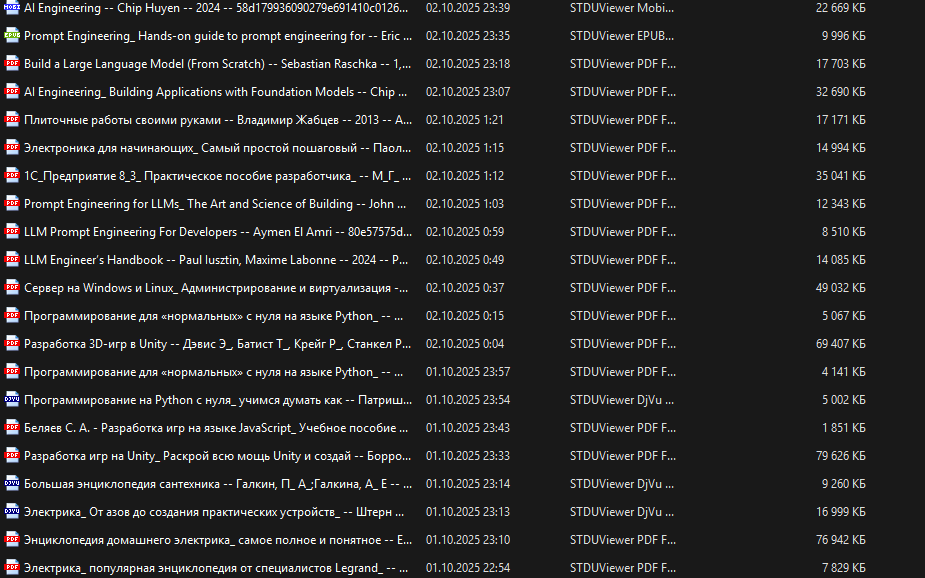Click the MOBI icon of AI Engineering Chip Huyen 2024
Viewport: 925px width, 578px height.
[x=12, y=8]
